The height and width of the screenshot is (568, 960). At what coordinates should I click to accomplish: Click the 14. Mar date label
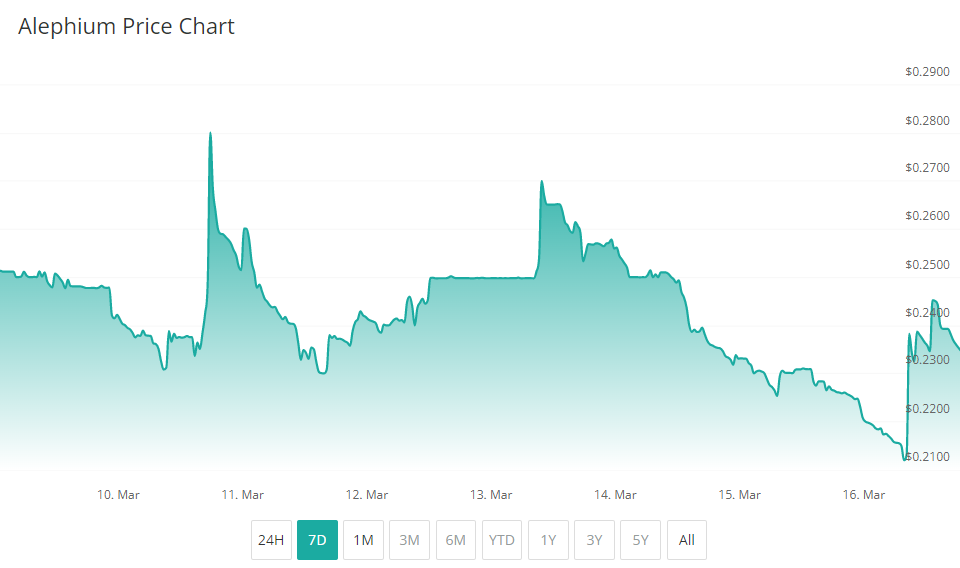click(x=615, y=495)
